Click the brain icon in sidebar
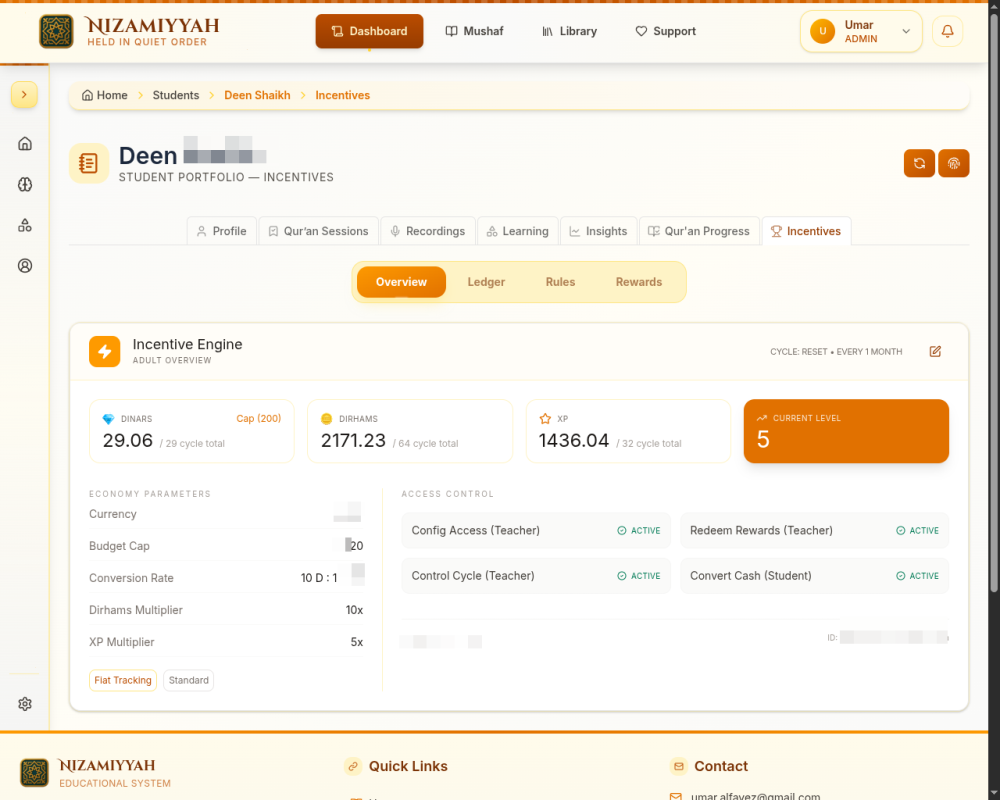Viewport: 1000px width, 800px height. [x=25, y=184]
